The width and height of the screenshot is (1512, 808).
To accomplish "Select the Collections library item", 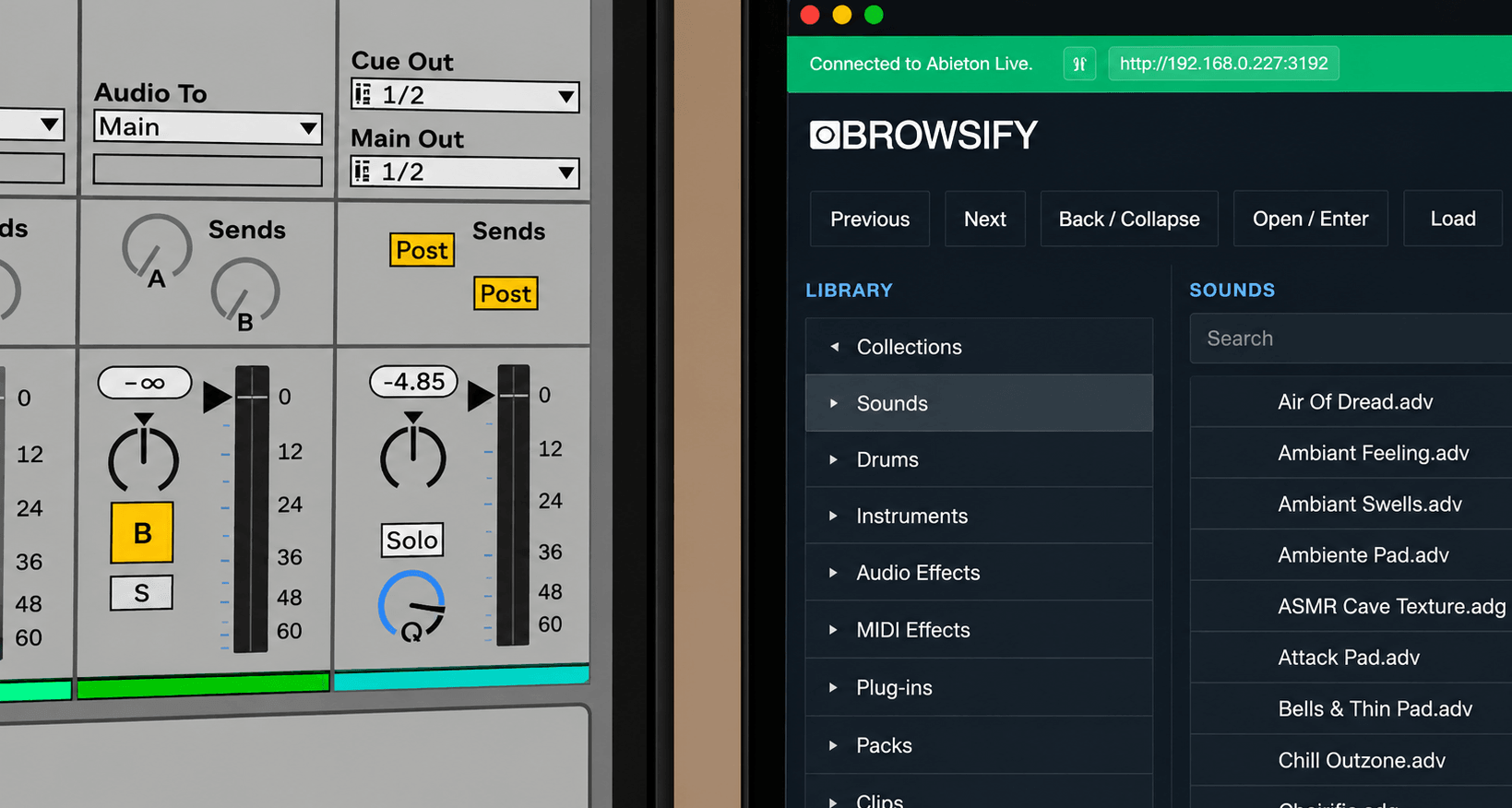I will [979, 347].
